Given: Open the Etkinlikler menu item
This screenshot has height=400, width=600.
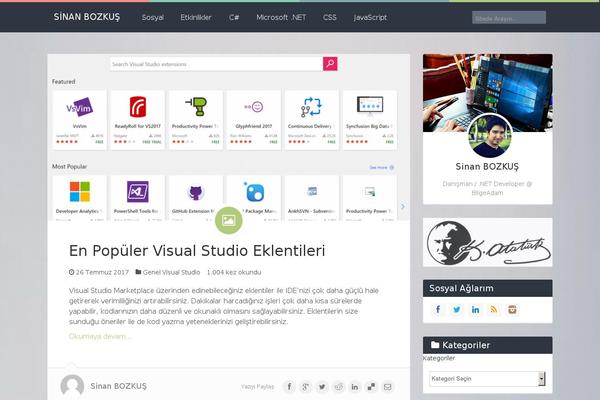Looking at the screenshot, I should click(196, 18).
